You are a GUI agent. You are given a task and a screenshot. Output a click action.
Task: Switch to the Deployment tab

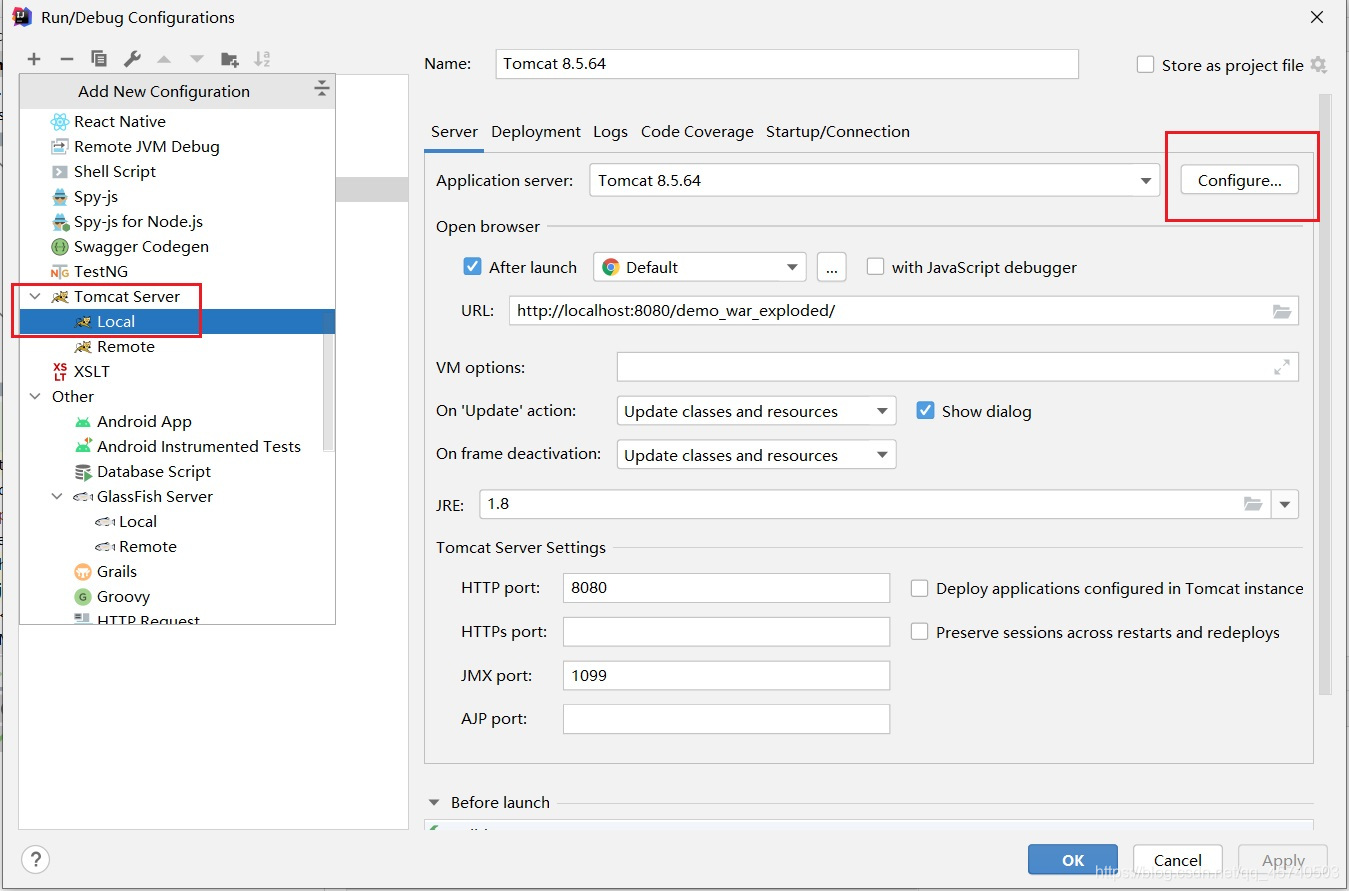(536, 132)
